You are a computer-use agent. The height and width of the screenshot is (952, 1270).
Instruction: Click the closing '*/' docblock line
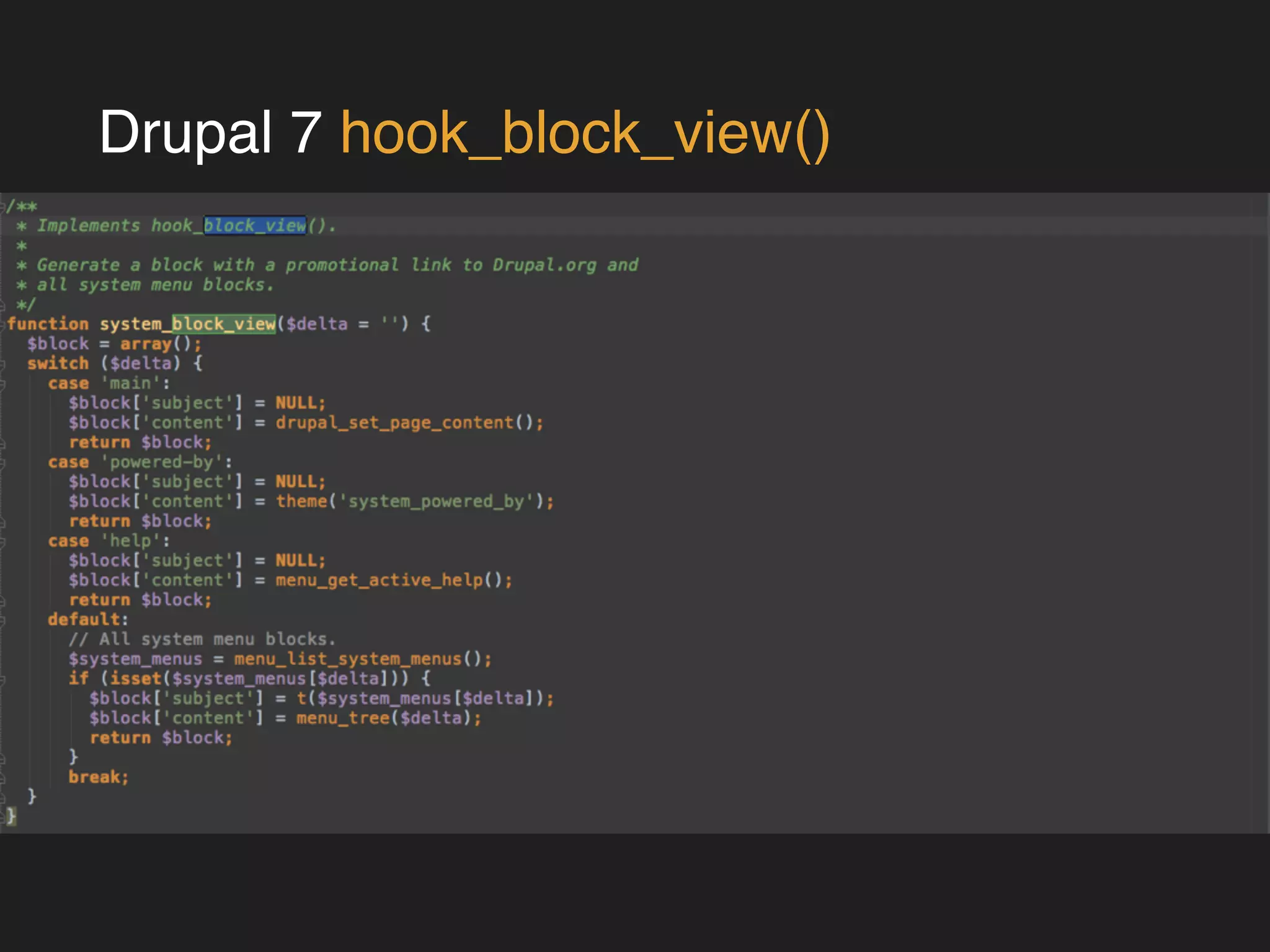click(x=26, y=304)
